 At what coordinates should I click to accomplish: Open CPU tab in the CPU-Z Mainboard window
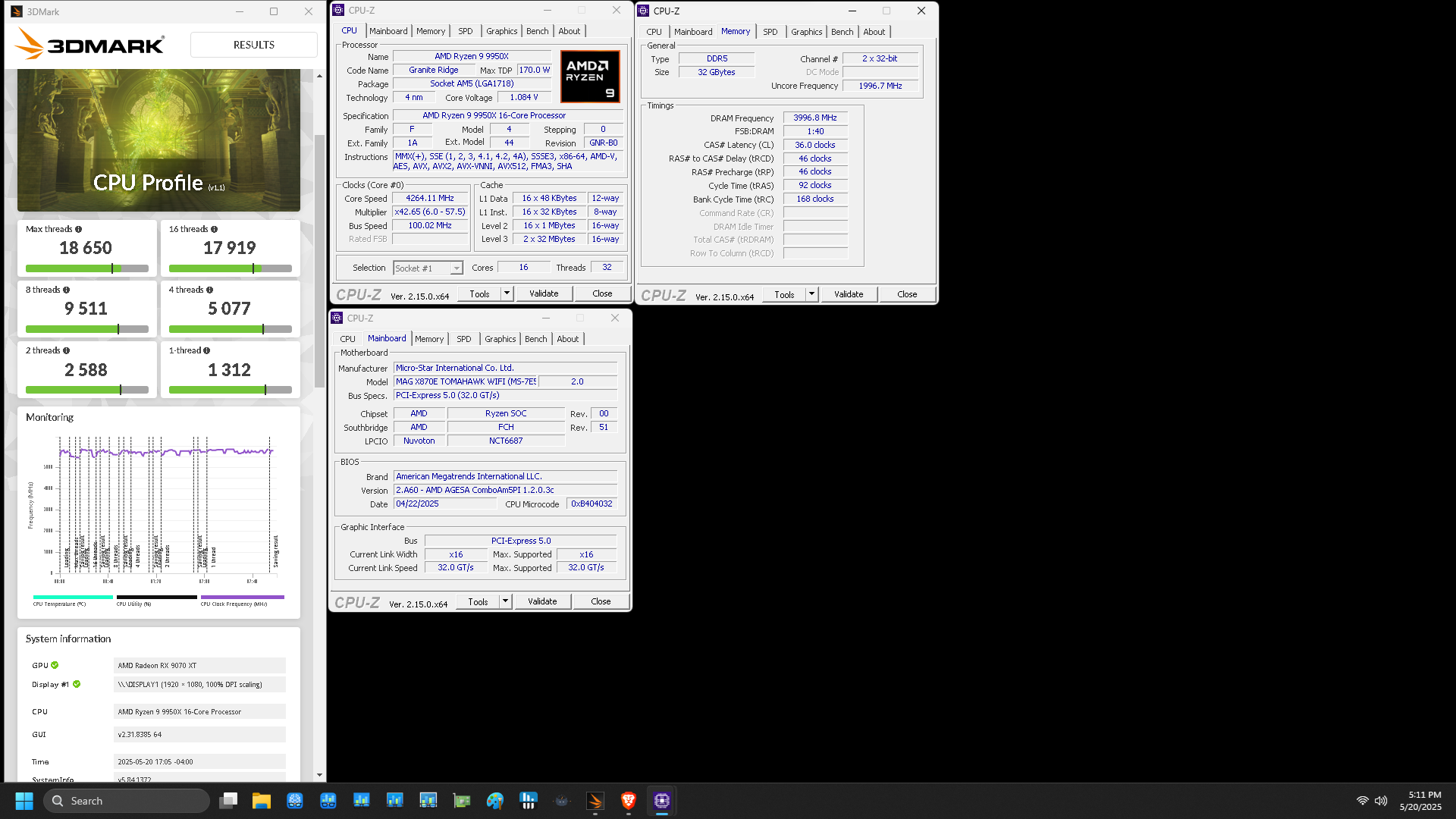point(347,339)
